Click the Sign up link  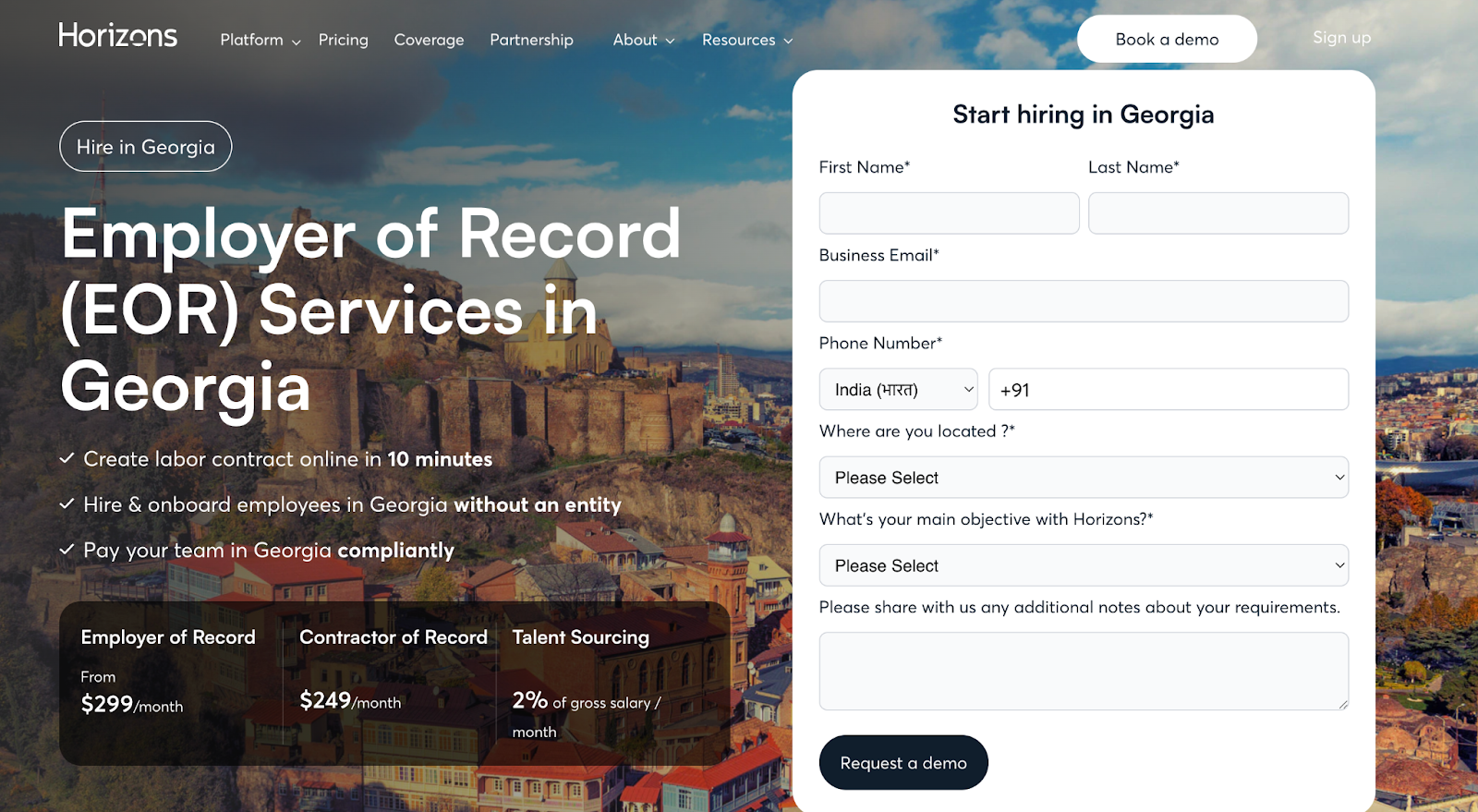coord(1341,37)
